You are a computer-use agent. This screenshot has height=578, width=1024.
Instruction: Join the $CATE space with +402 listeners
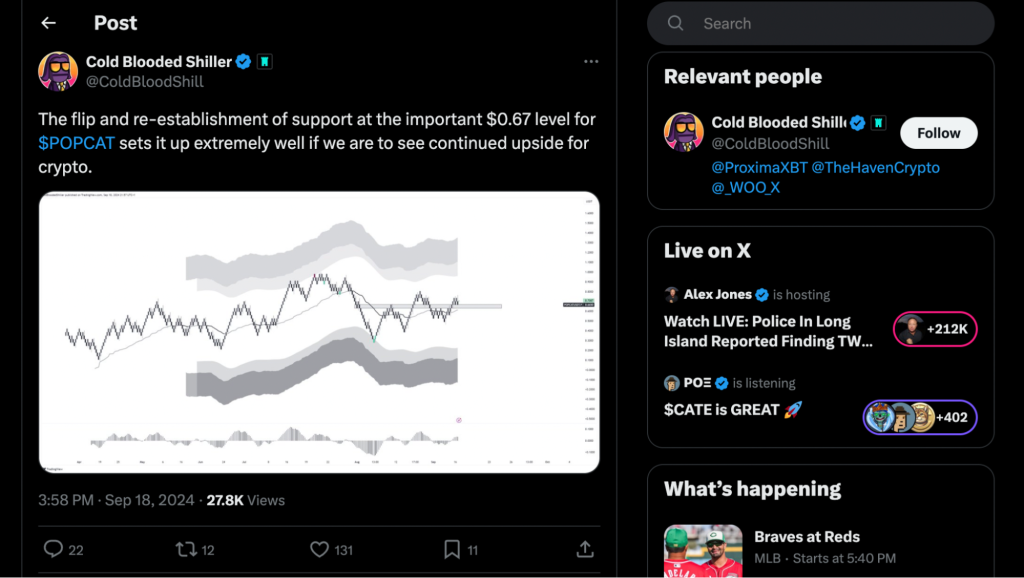tap(919, 417)
